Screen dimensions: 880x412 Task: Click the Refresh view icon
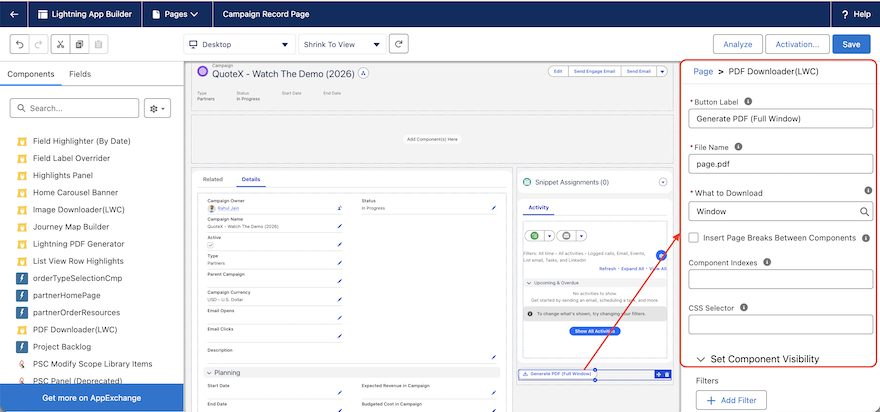pos(398,44)
